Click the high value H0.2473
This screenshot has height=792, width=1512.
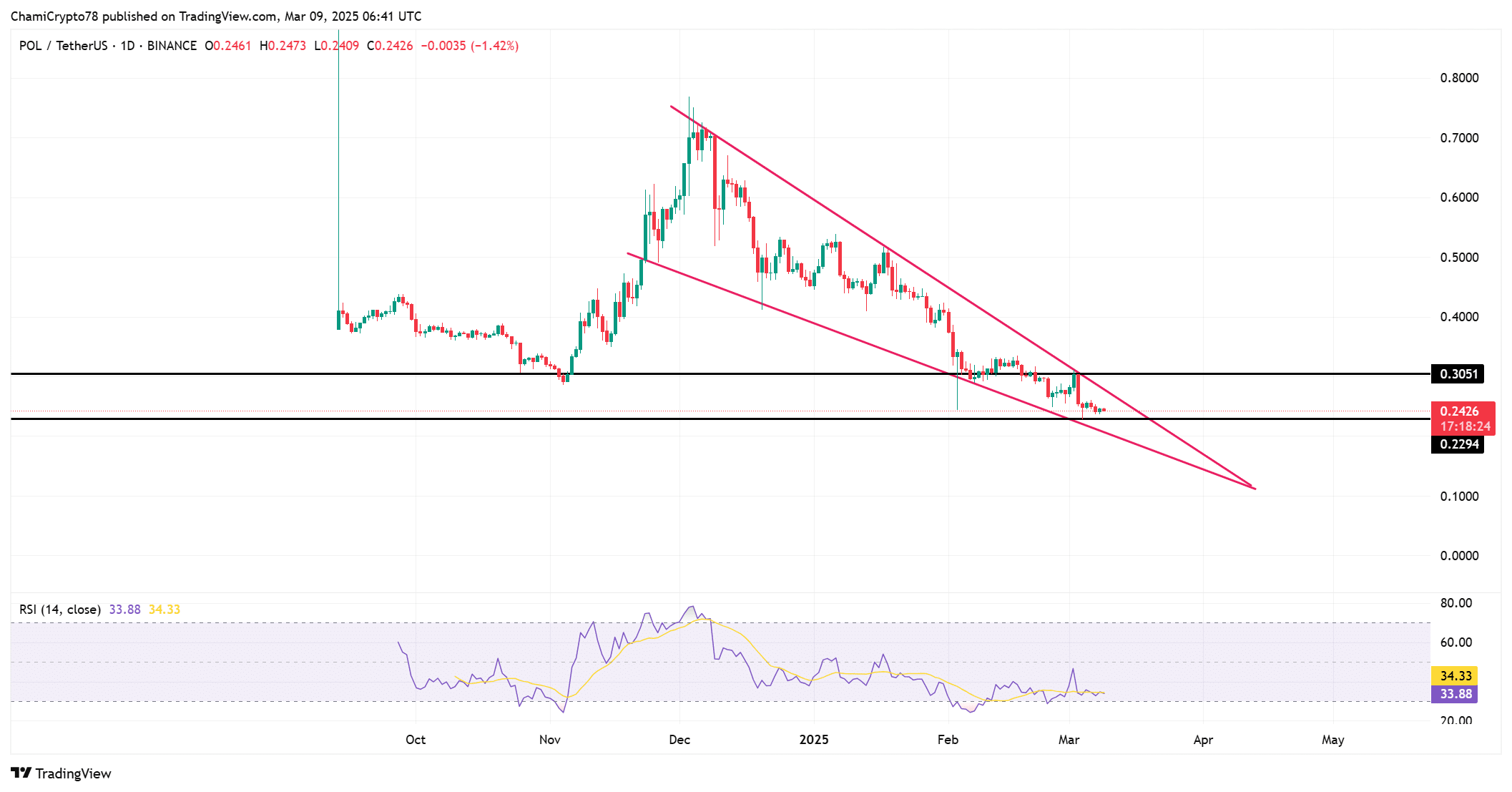pos(283,46)
